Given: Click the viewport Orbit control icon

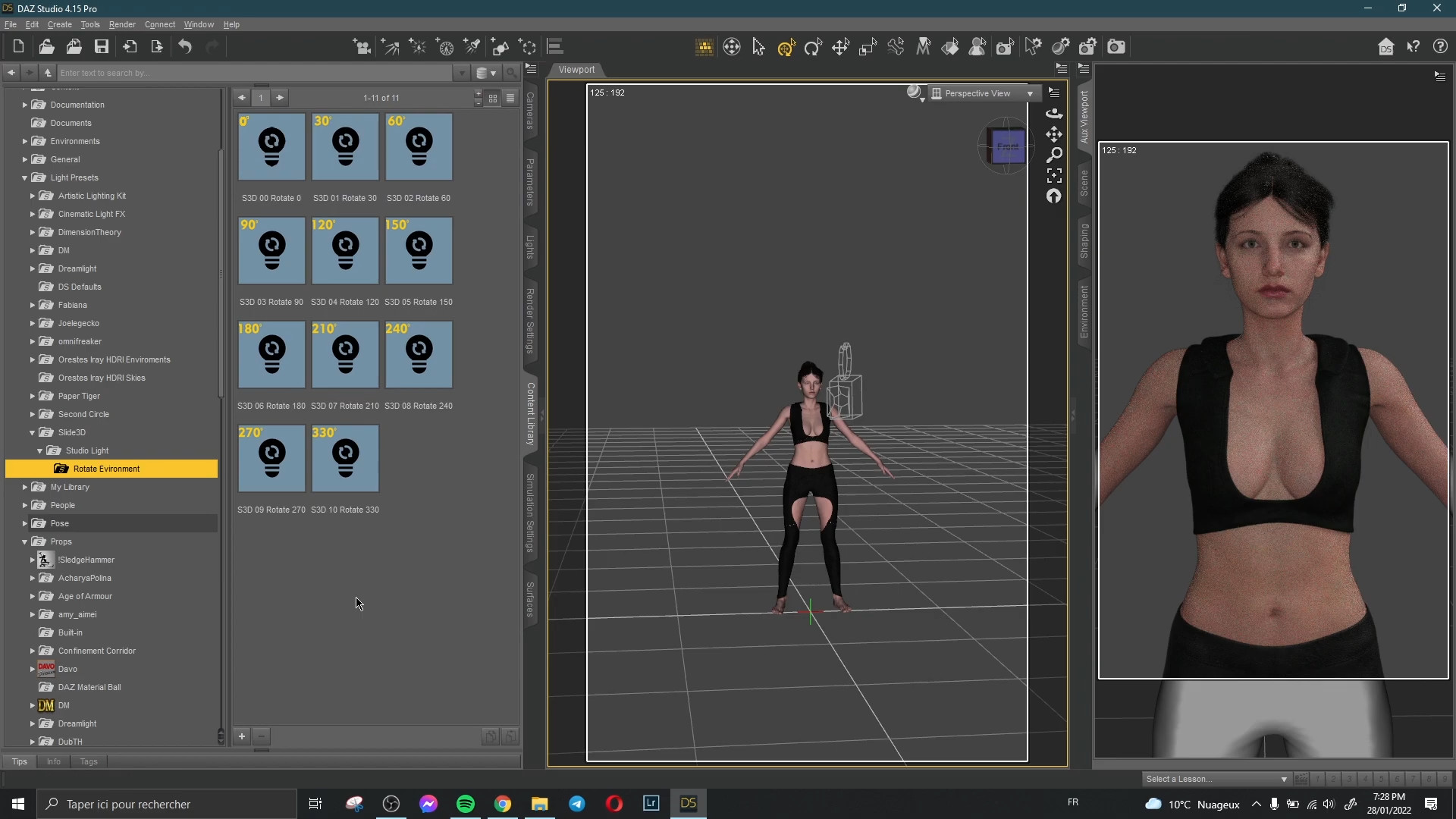Looking at the screenshot, I should pyautogui.click(x=1054, y=114).
